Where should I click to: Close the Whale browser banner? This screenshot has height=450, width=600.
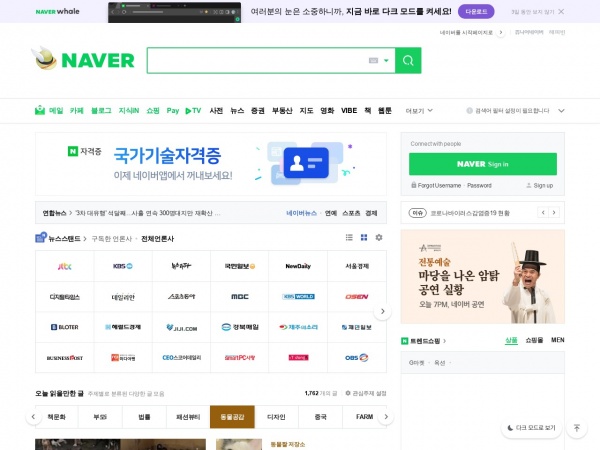coord(561,11)
